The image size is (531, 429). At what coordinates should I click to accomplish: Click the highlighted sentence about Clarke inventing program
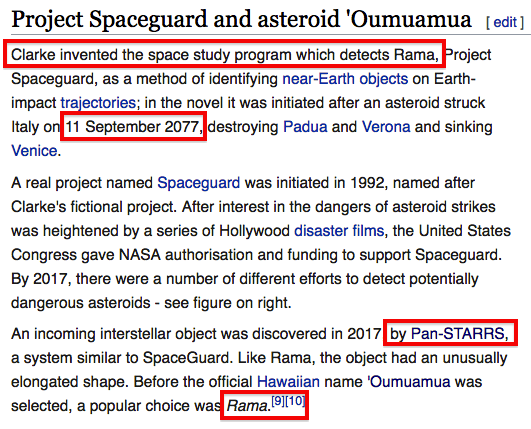point(225,55)
